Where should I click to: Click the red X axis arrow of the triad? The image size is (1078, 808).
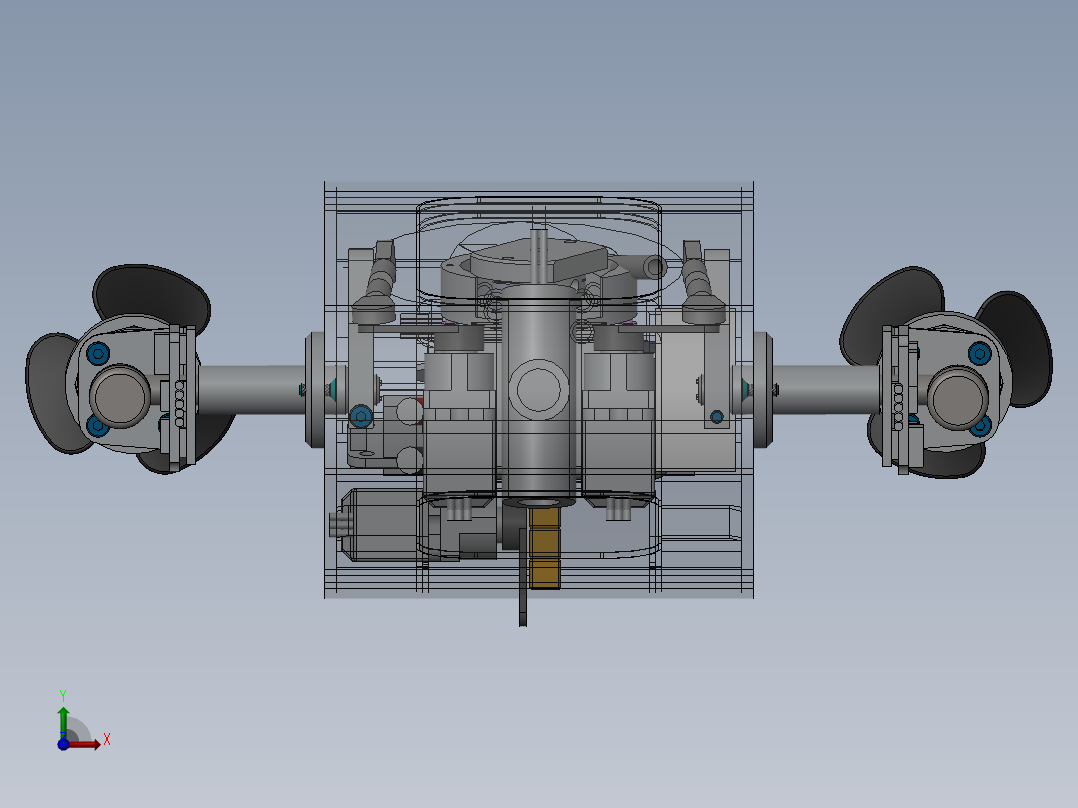click(85, 744)
